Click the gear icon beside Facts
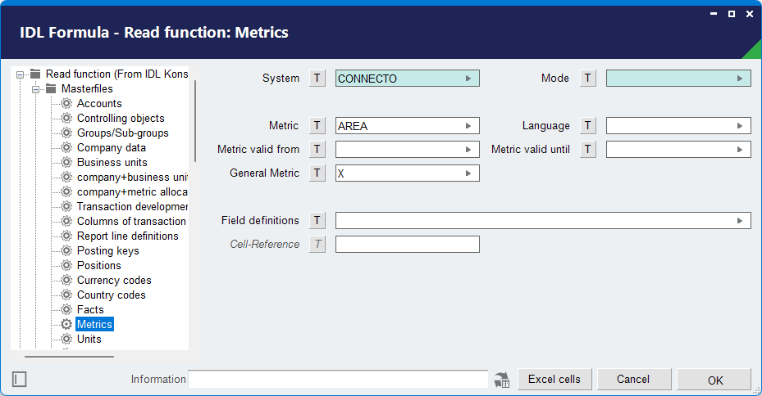 pos(67,309)
